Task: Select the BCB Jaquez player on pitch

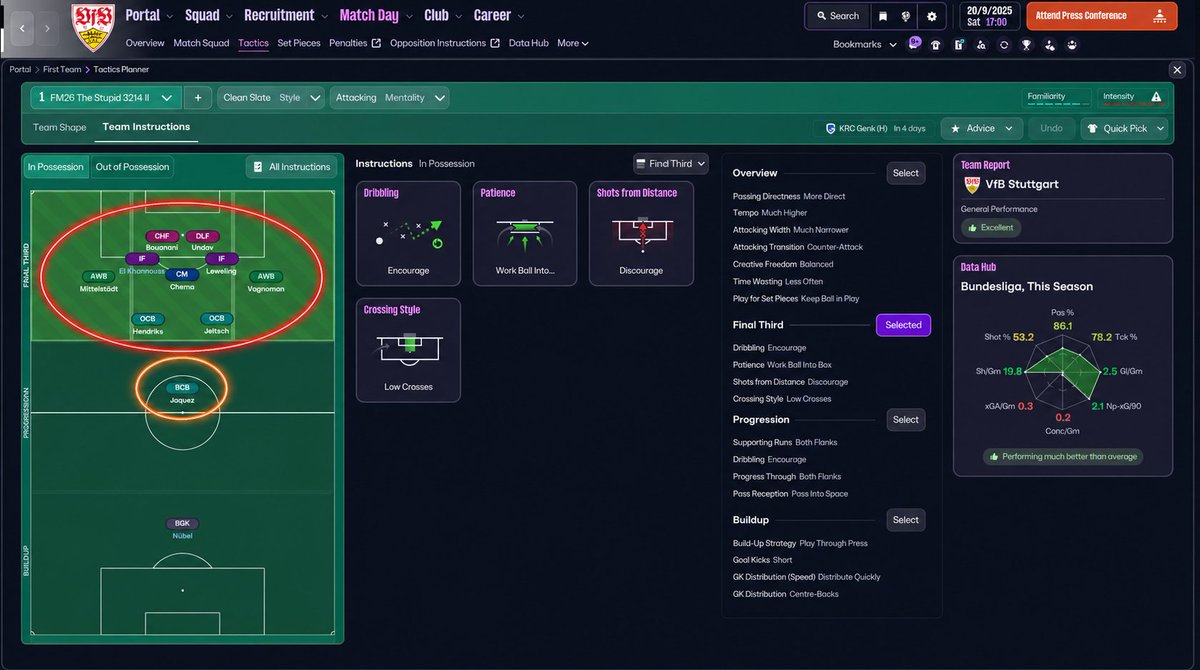Action: (x=182, y=393)
